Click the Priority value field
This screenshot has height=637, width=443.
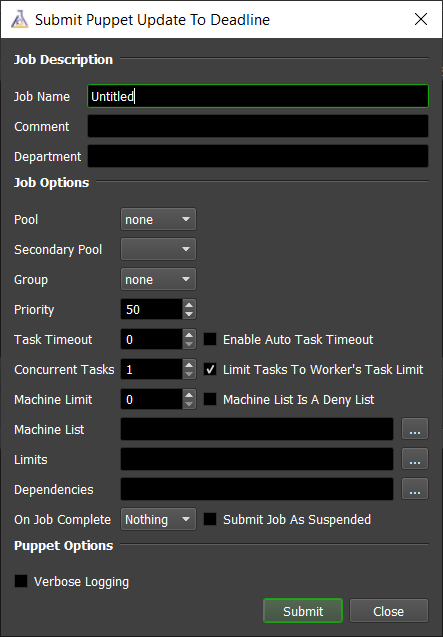click(152, 310)
